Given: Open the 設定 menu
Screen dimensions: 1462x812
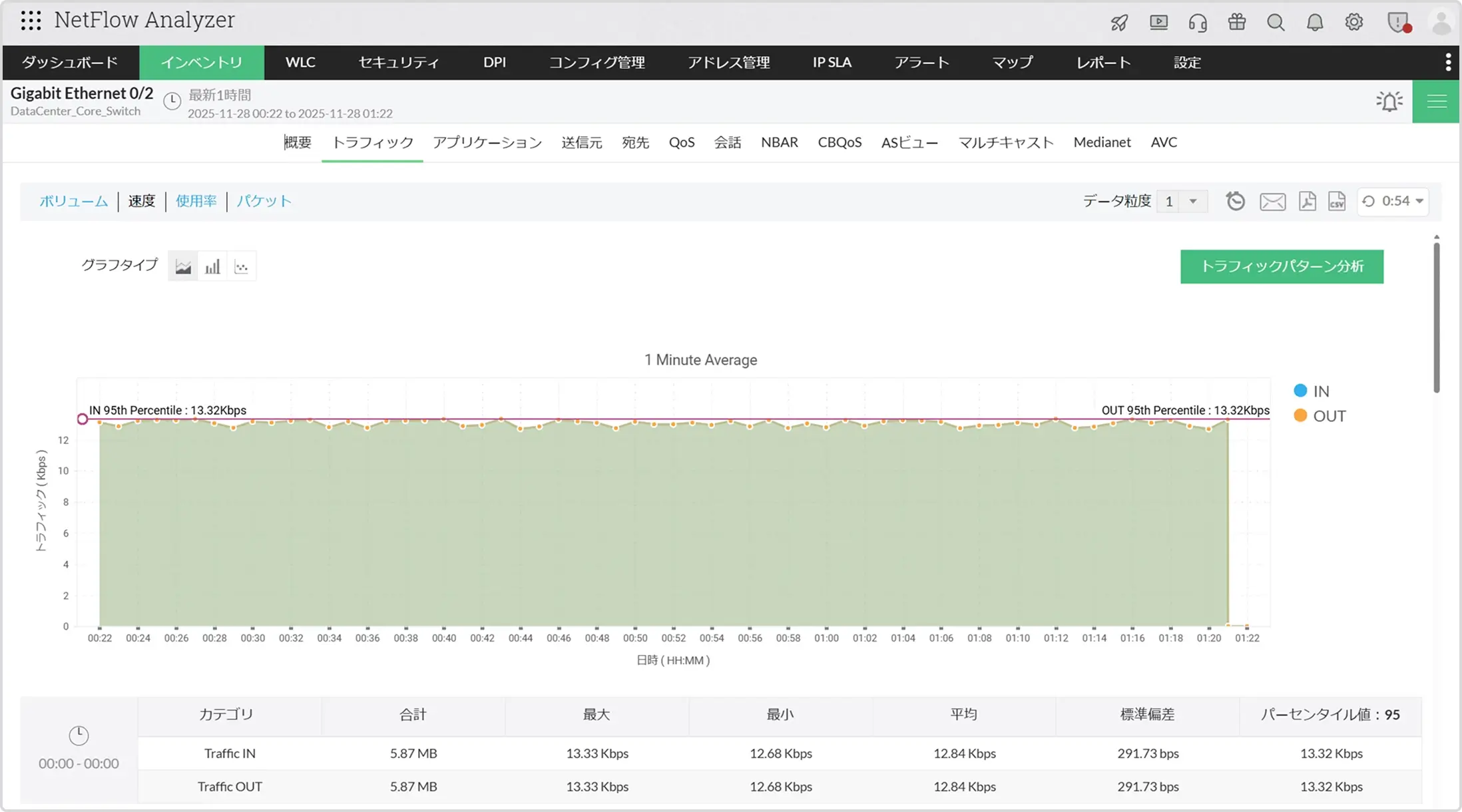Looking at the screenshot, I should pyautogui.click(x=1187, y=63).
